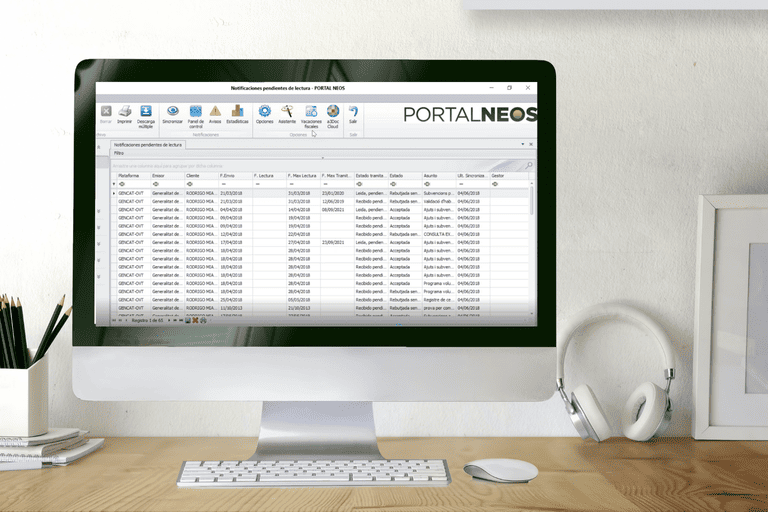Open Descarga múltiple download tool

tap(145, 117)
